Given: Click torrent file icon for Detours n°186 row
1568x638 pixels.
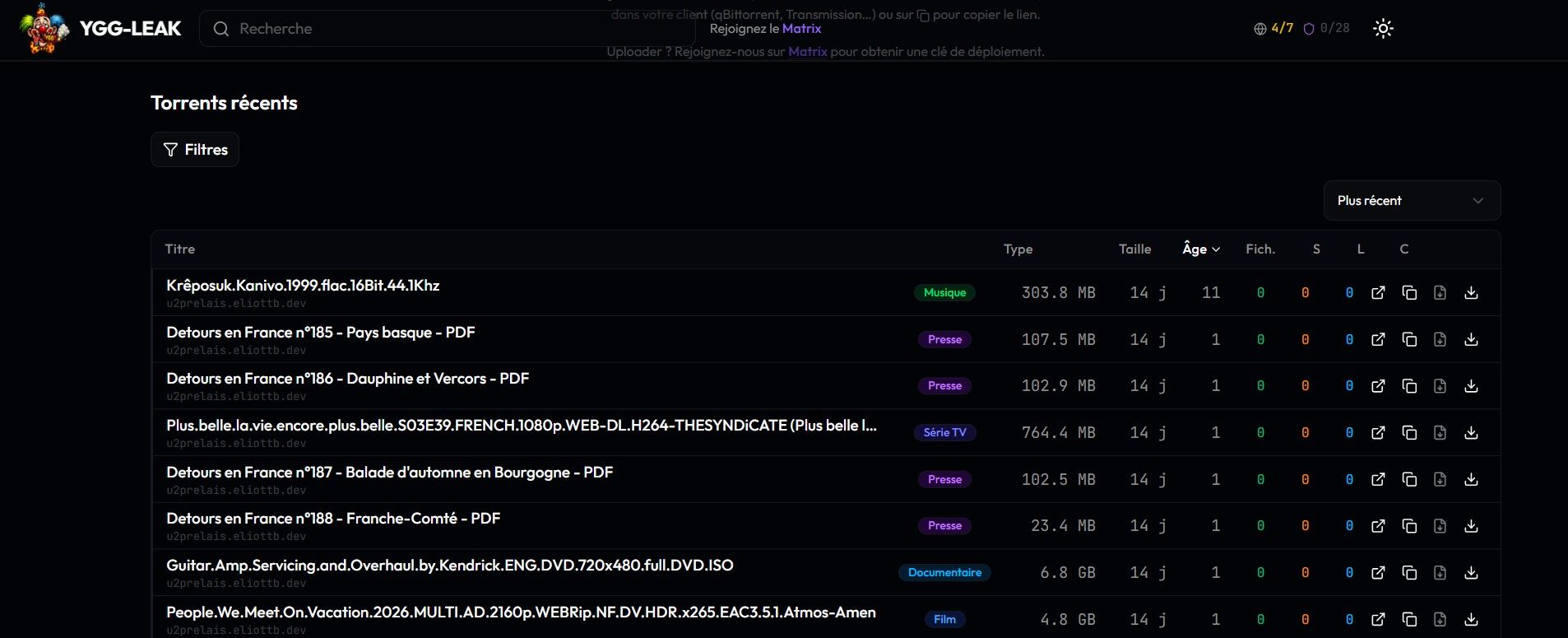Looking at the screenshot, I should click(1440, 386).
